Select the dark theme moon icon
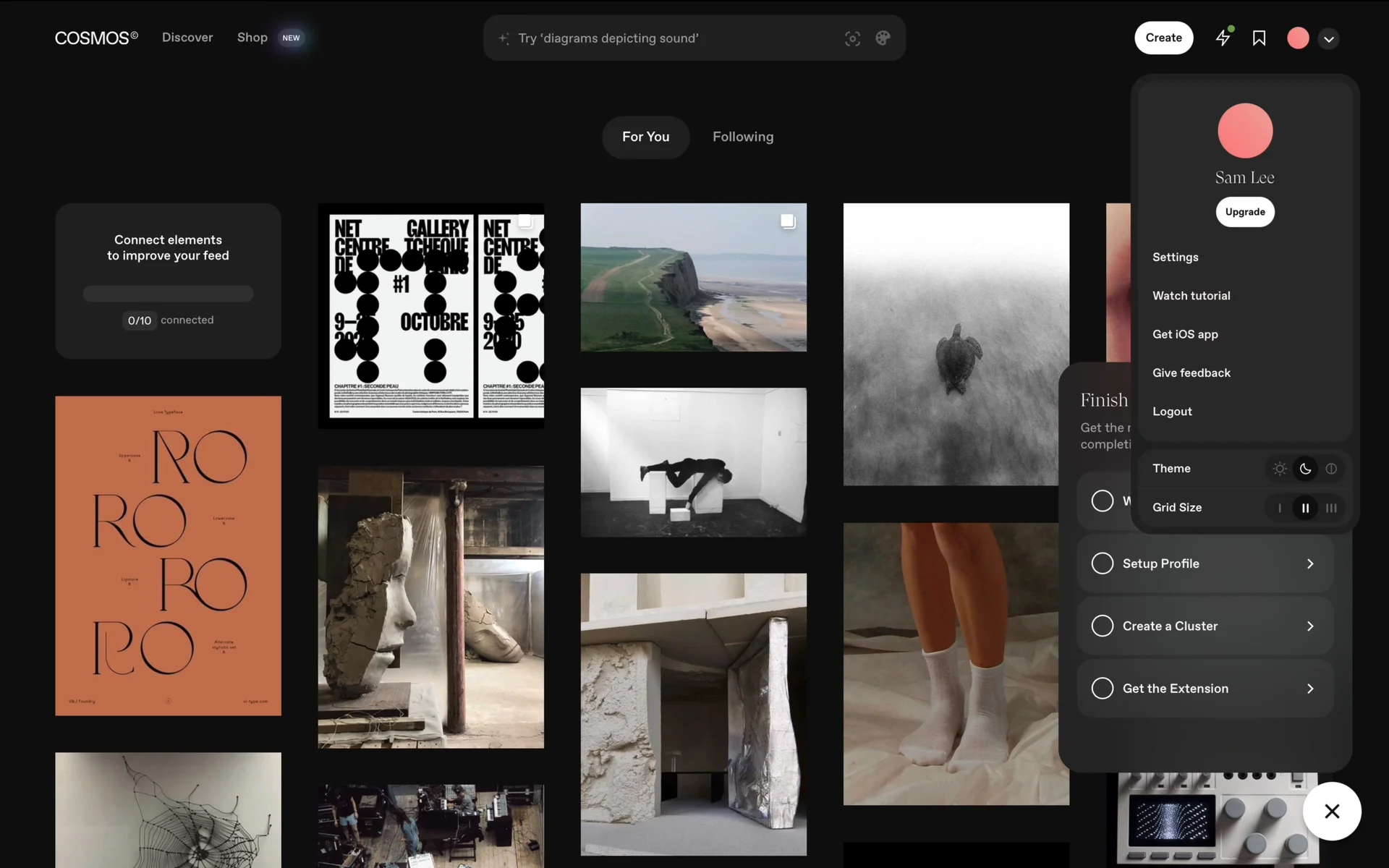 click(1305, 469)
